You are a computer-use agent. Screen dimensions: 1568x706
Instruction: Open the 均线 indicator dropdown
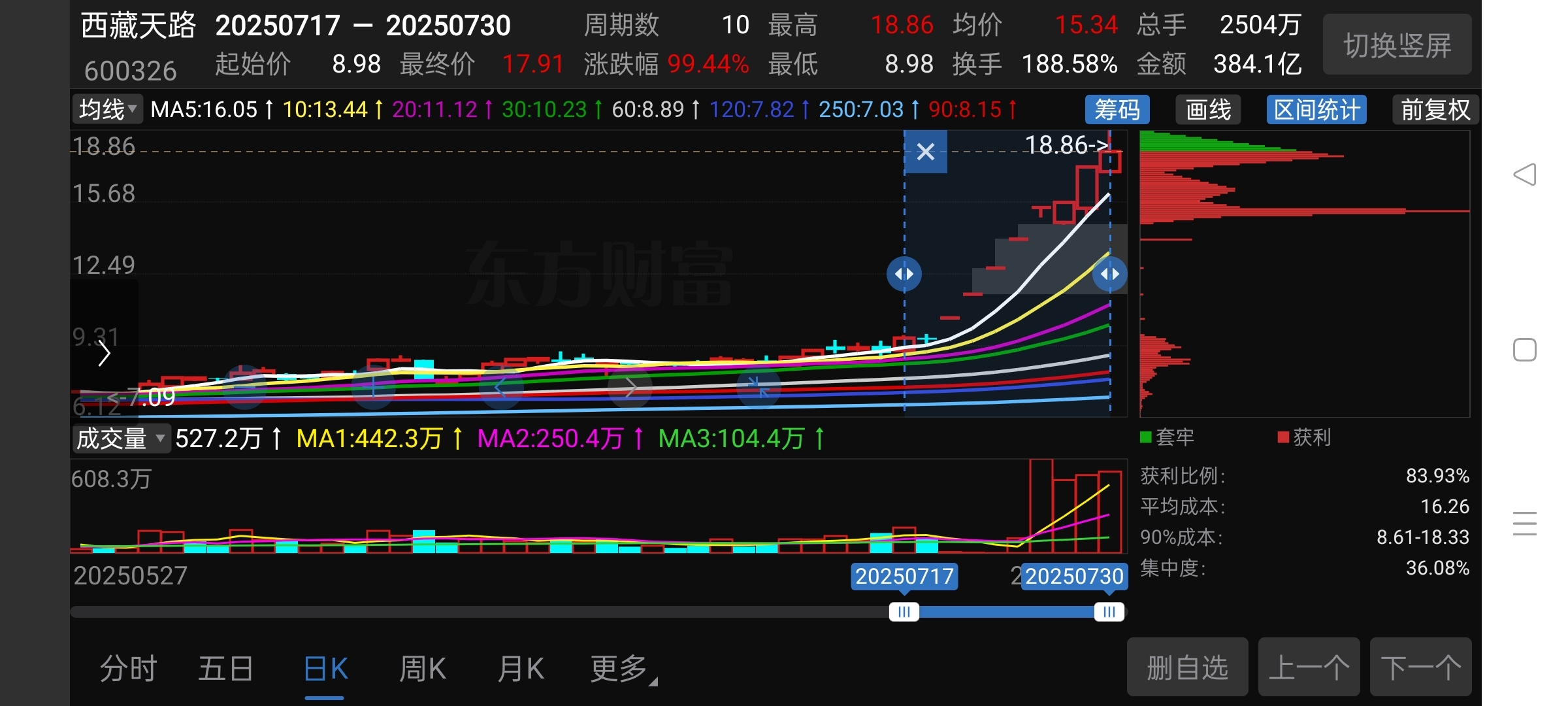pyautogui.click(x=107, y=109)
